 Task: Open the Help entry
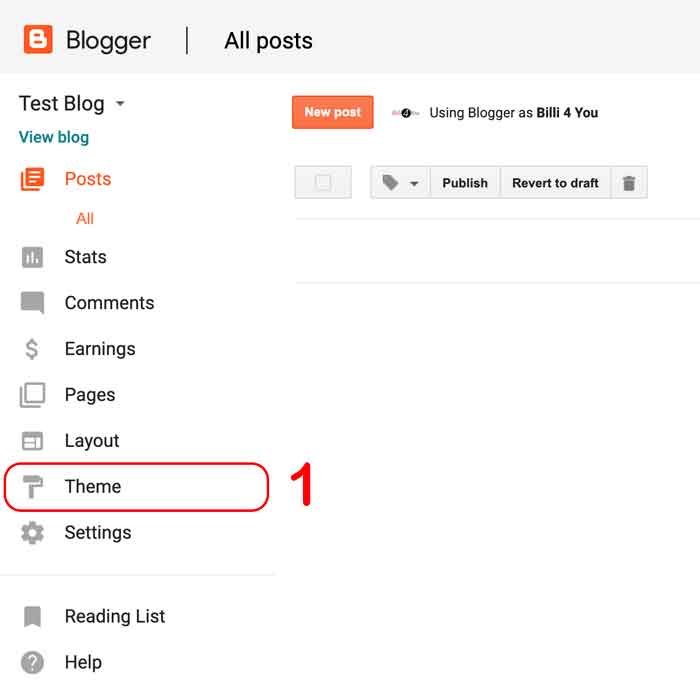83,662
